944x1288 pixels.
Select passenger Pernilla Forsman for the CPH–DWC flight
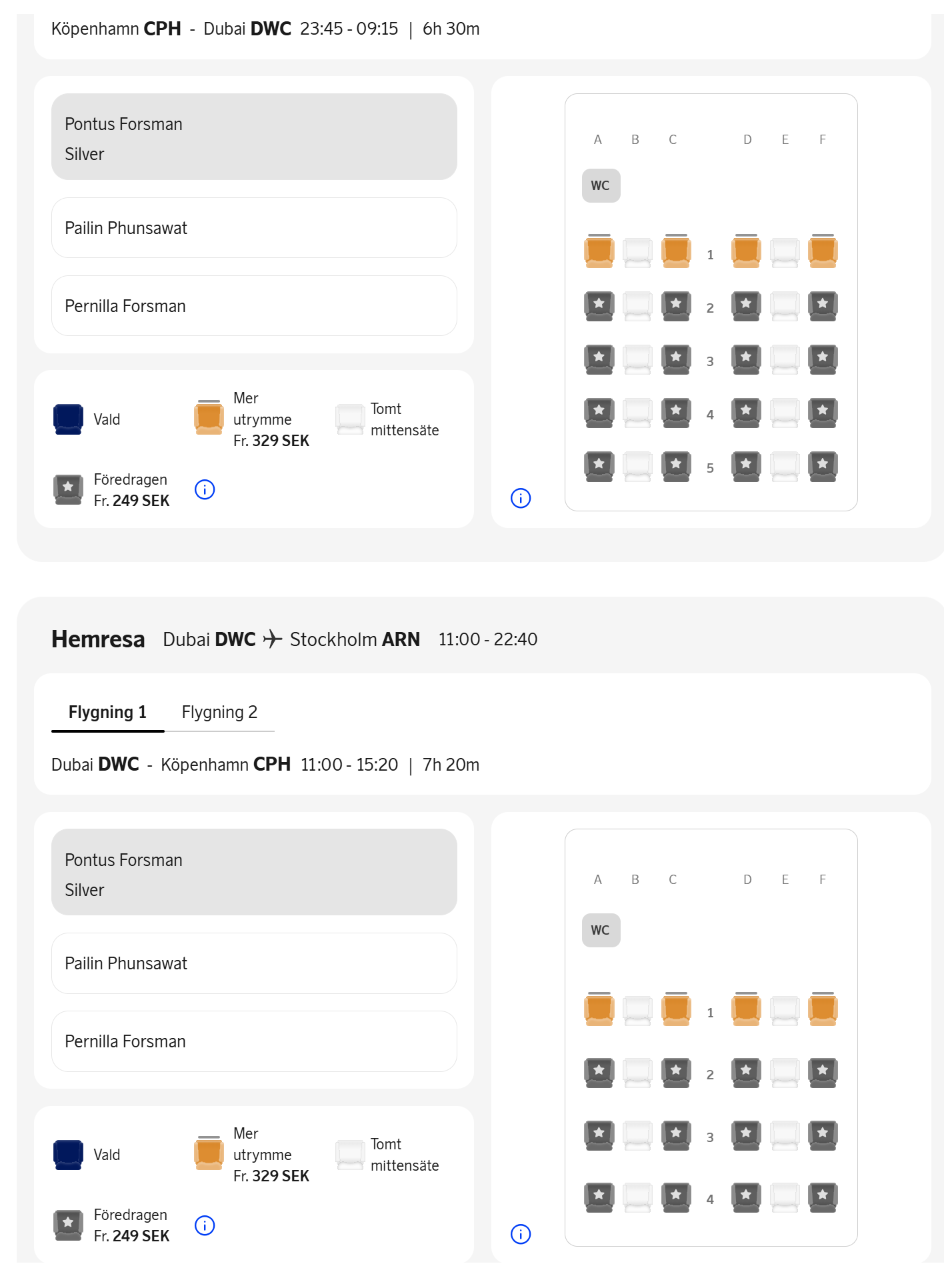[x=254, y=306]
